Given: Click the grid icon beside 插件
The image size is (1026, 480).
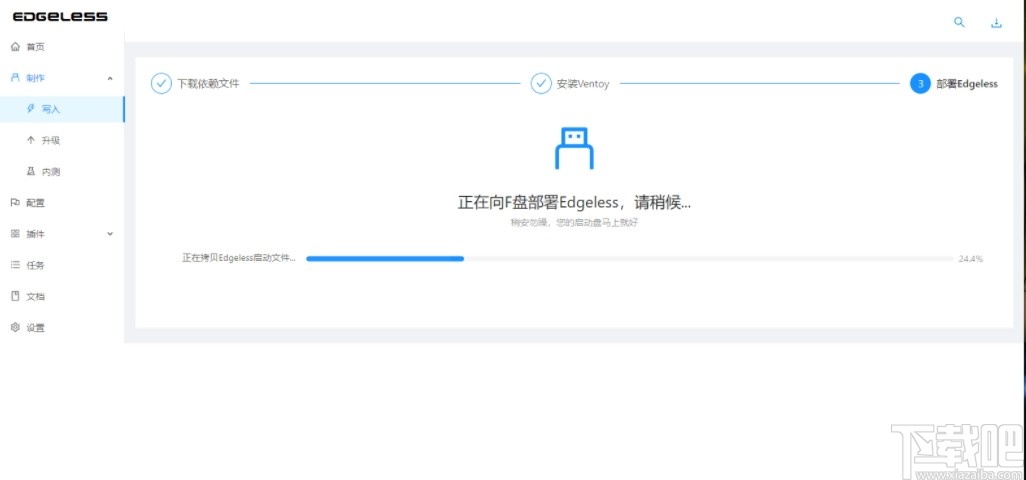Looking at the screenshot, I should 16,233.
